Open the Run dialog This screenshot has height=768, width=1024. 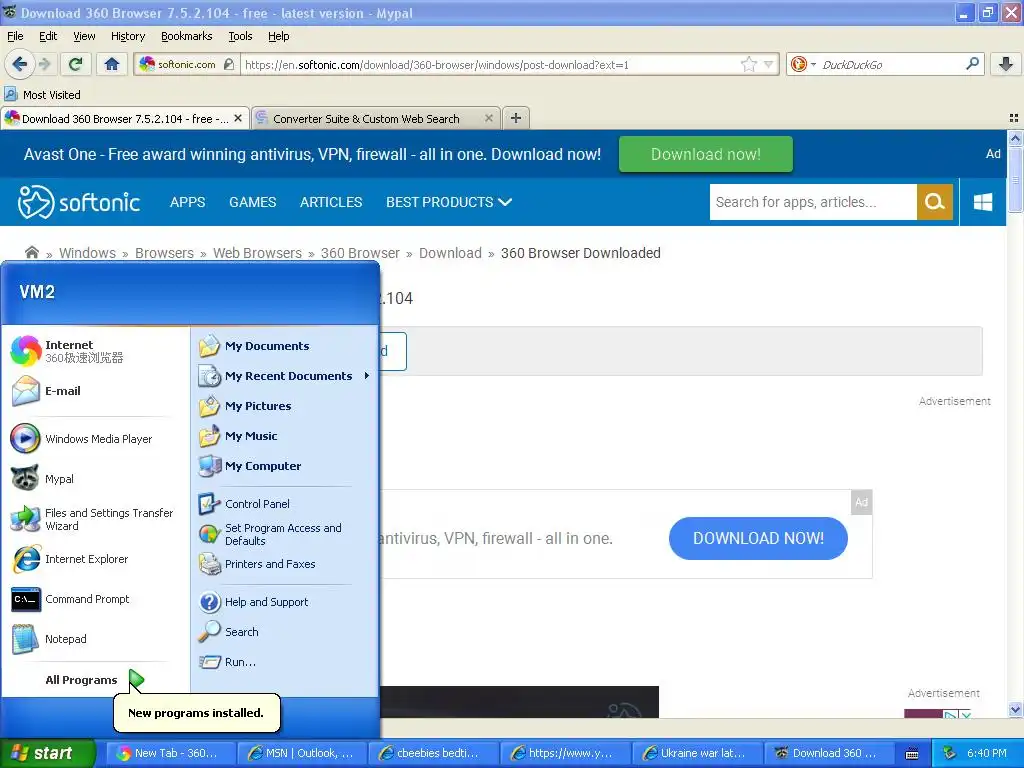click(285, 662)
